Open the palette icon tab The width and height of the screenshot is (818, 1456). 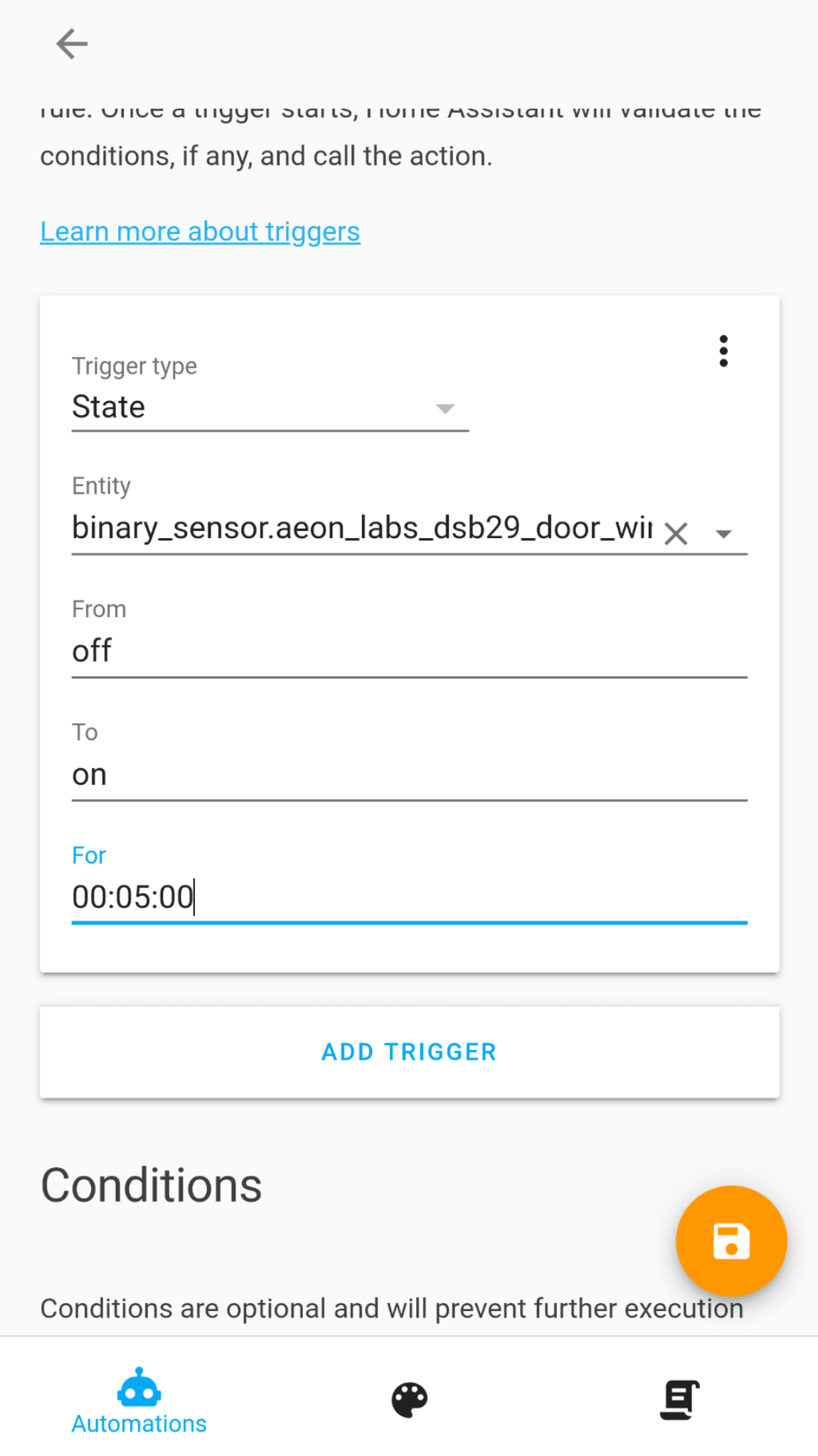(x=410, y=1400)
